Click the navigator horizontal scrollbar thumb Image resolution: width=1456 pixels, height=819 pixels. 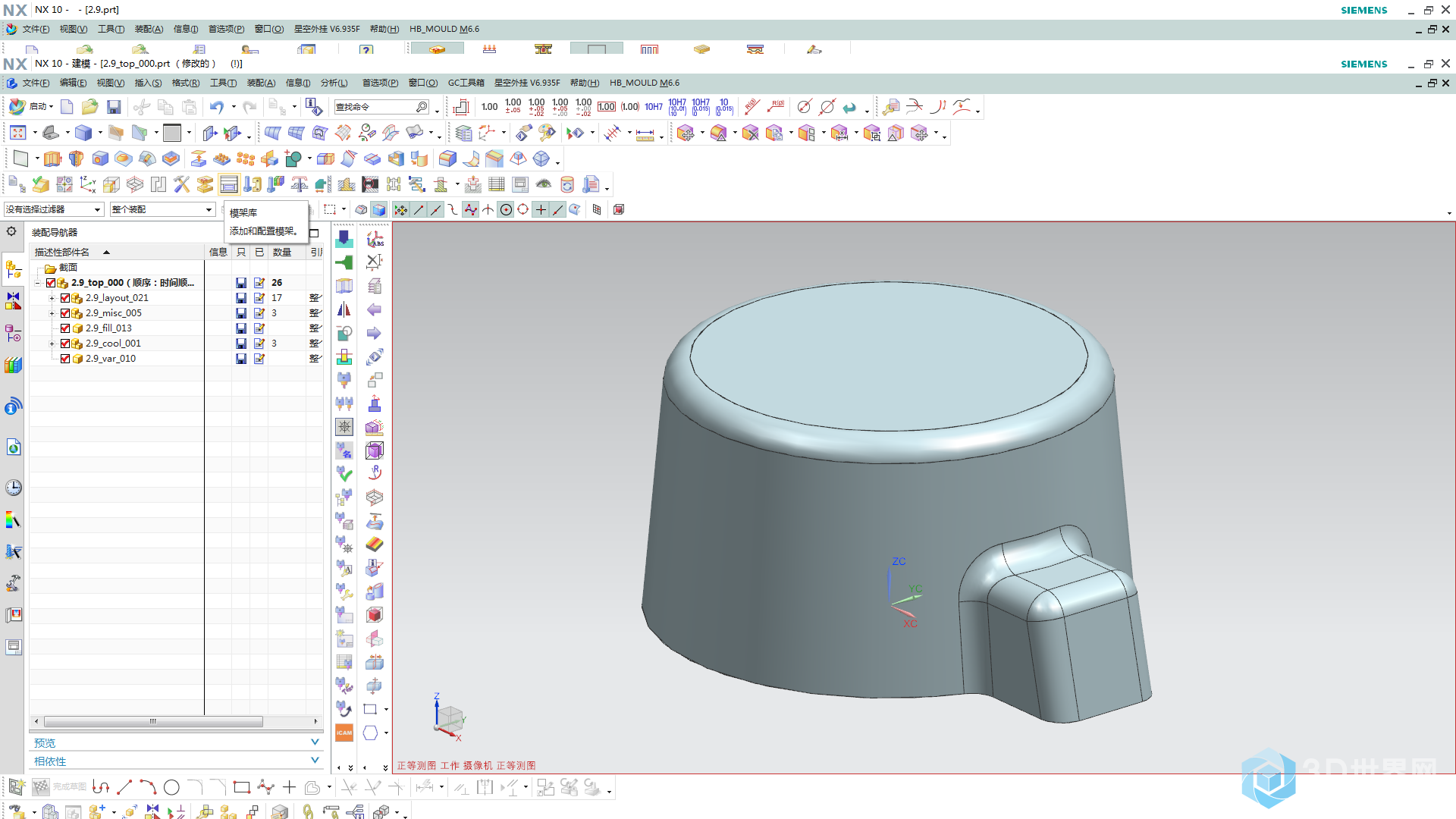pyautogui.click(x=153, y=721)
